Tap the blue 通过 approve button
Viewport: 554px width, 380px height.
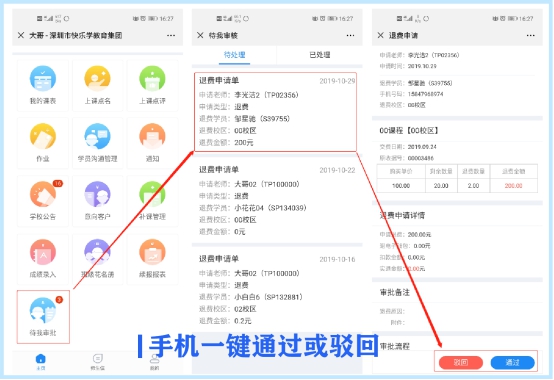click(x=512, y=362)
